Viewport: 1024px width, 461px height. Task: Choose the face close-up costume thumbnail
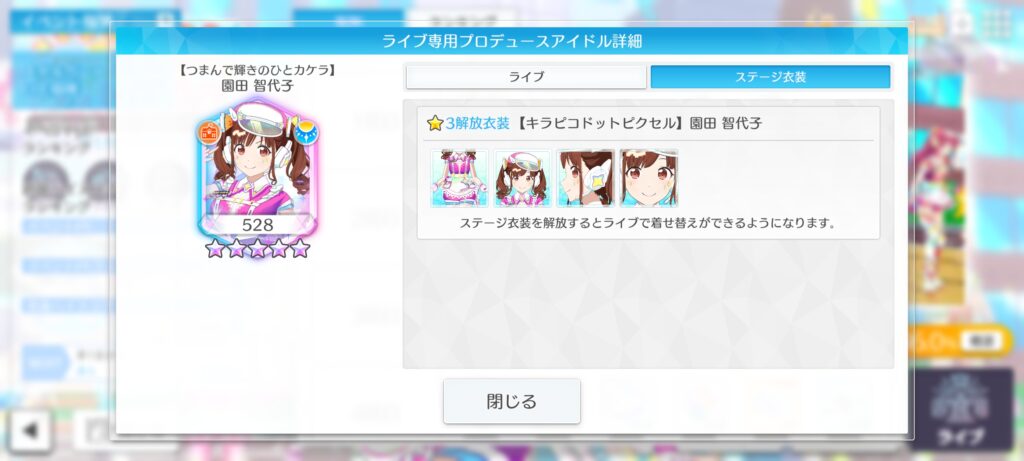pos(648,178)
